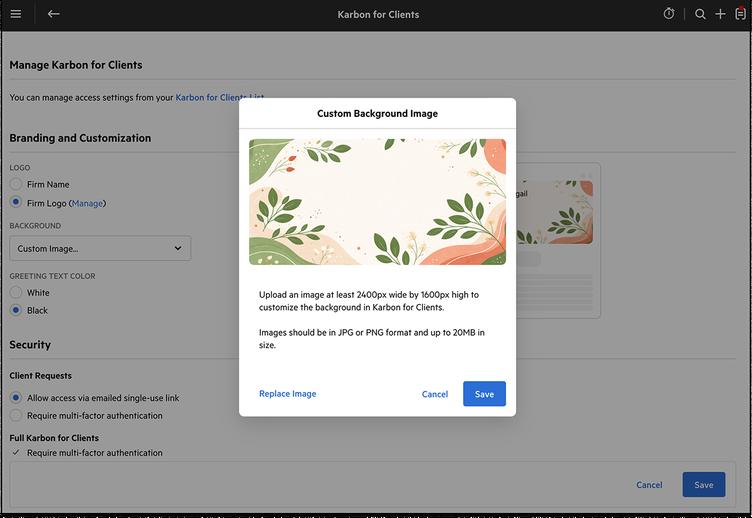Cancel the Custom Background Image dialog

tap(435, 394)
